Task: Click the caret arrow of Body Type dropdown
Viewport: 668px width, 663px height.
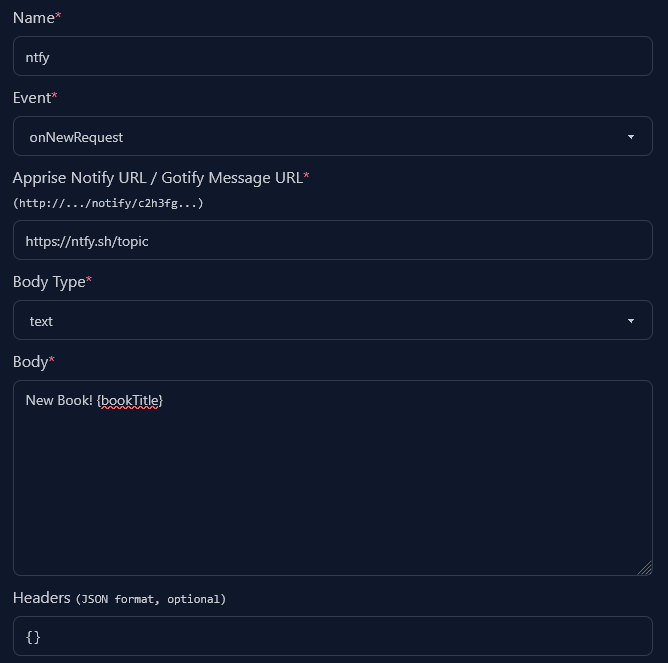Action: pos(630,321)
